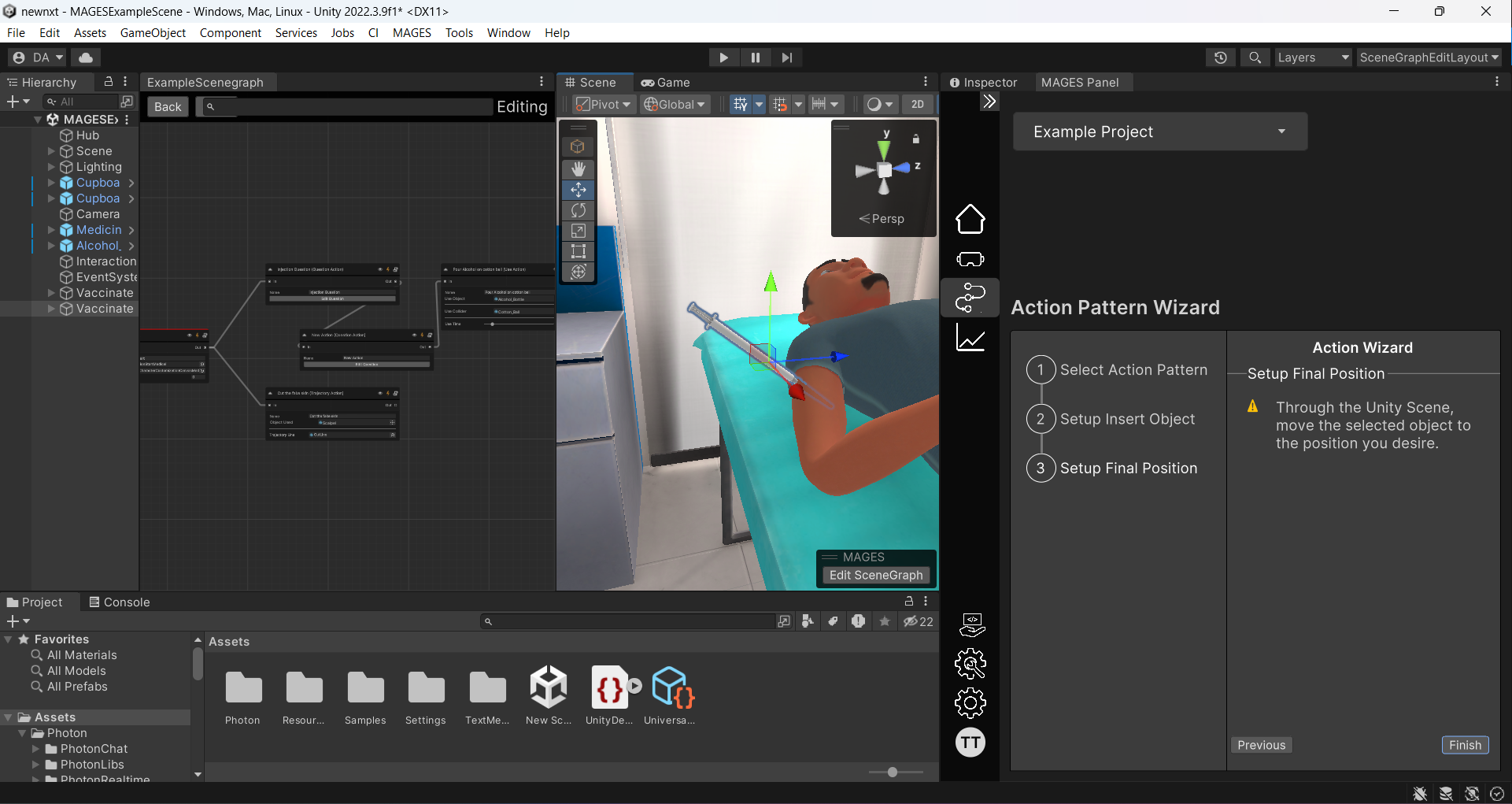Select the Rotate tool in Scene toolbar
1512x804 pixels.
point(579,210)
